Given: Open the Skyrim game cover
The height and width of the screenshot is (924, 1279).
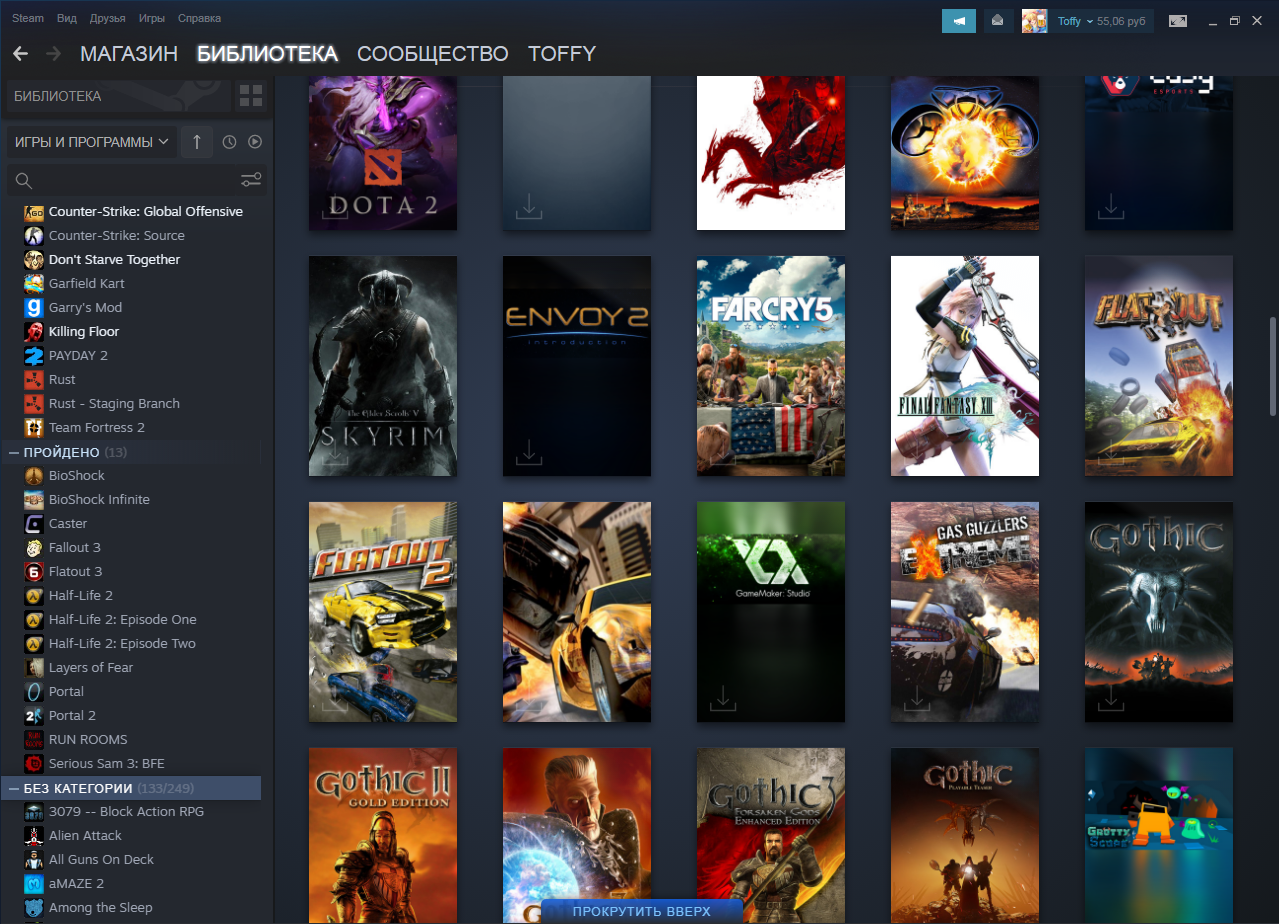Looking at the screenshot, I should click(x=383, y=366).
